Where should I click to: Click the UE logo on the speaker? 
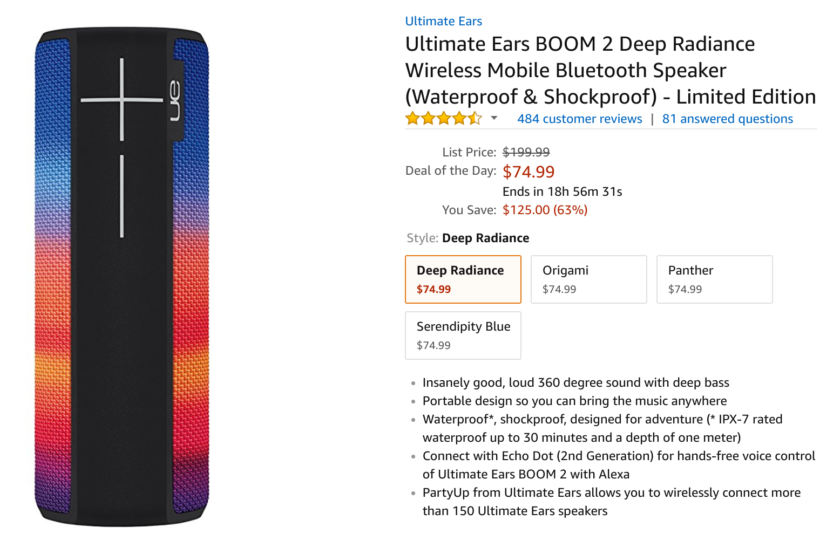click(176, 101)
